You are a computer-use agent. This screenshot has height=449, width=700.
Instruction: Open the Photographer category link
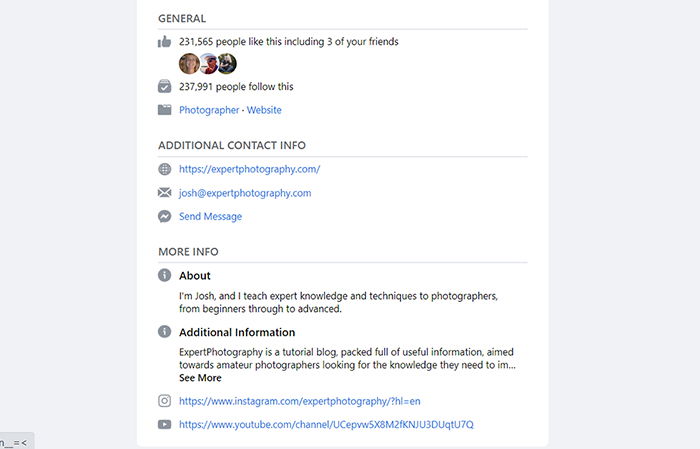209,110
